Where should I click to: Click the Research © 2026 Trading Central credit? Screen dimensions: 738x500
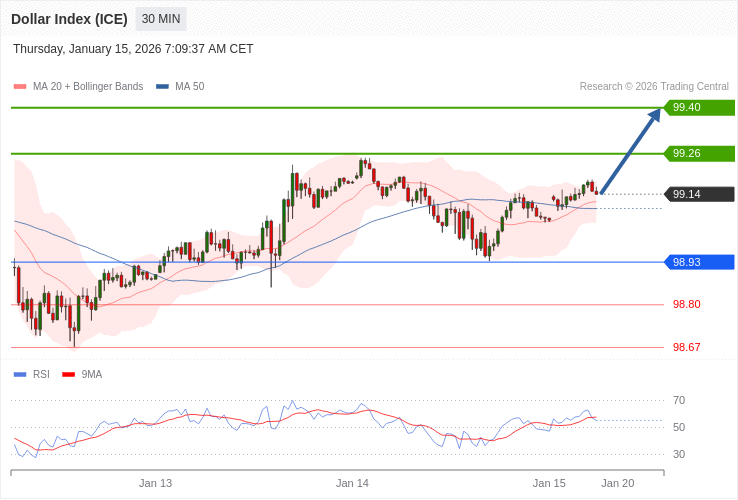point(654,87)
